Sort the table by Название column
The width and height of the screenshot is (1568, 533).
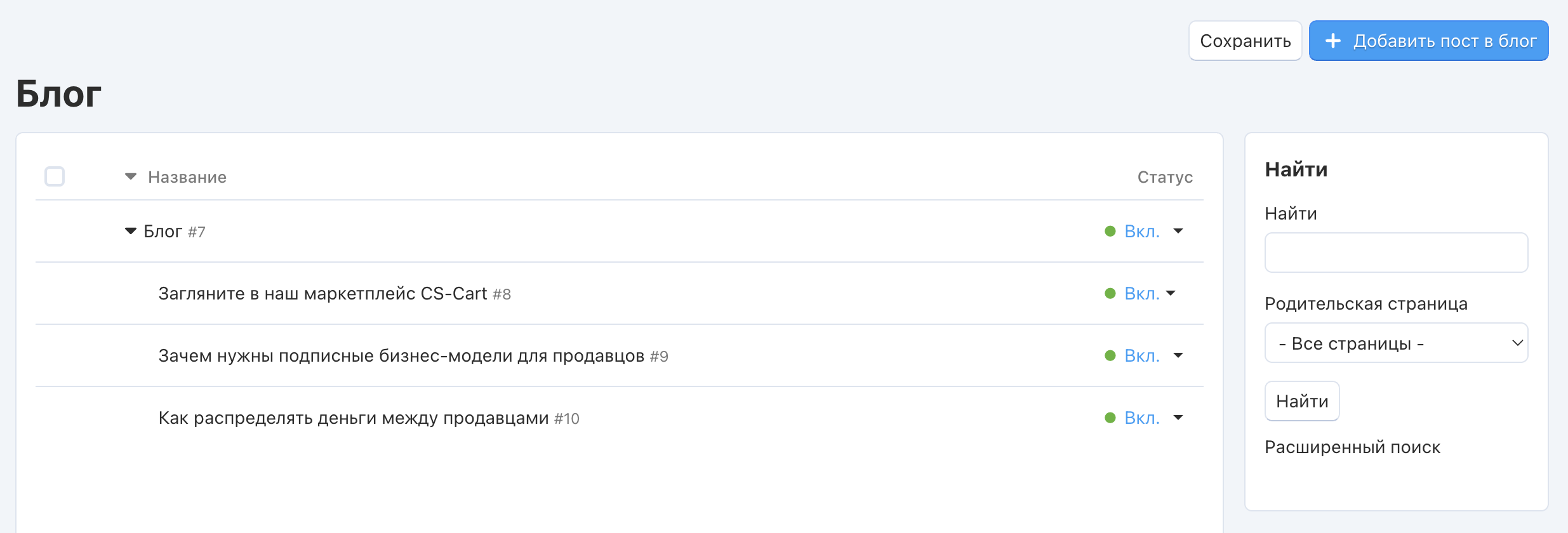(x=187, y=177)
